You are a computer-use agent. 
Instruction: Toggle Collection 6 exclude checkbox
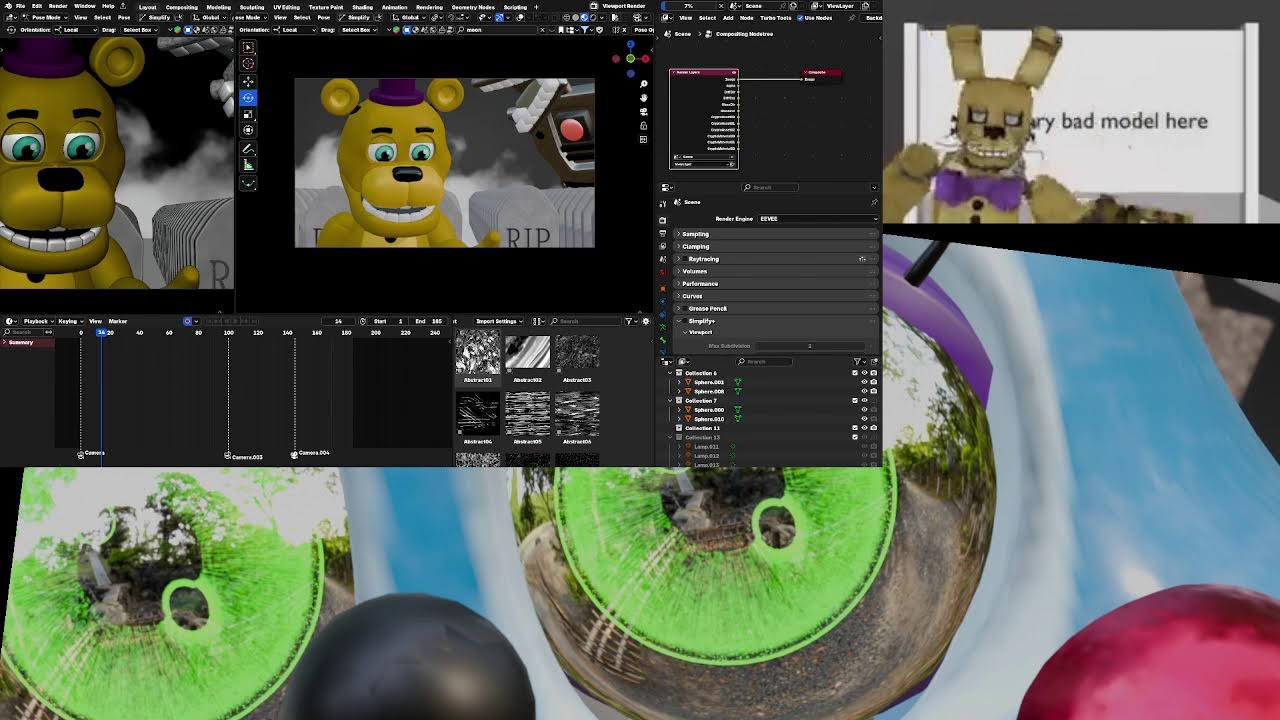pyautogui.click(x=855, y=373)
